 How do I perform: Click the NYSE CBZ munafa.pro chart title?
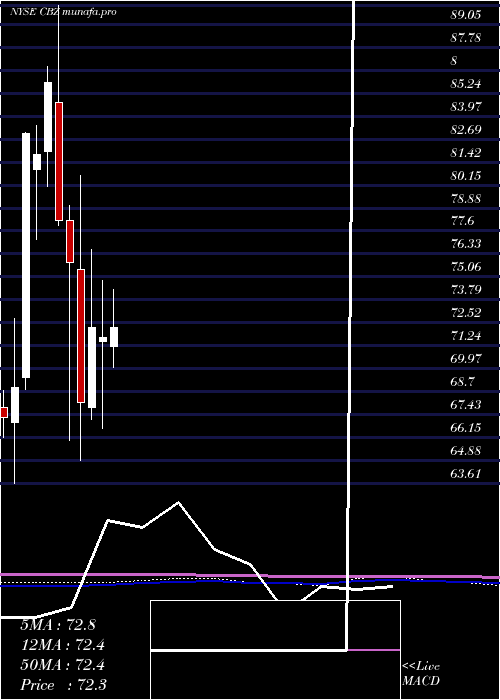tap(63, 12)
